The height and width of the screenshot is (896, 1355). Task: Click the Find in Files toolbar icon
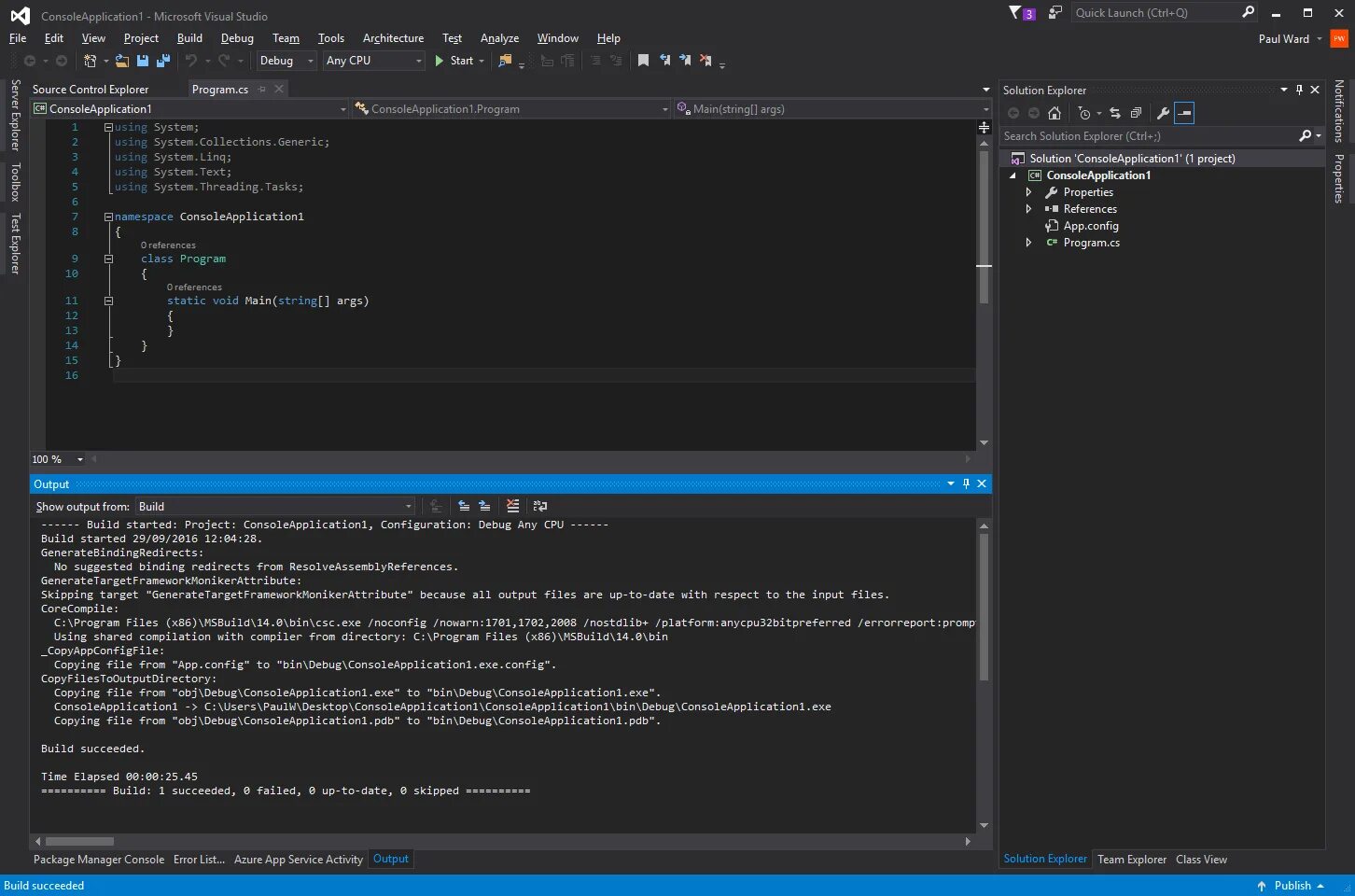(x=505, y=61)
